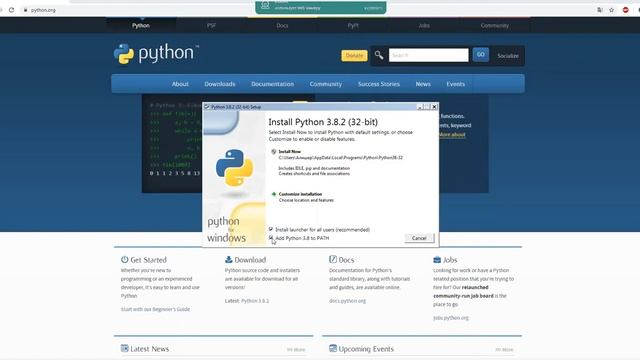
Task: Open the Downloads menu
Action: (220, 84)
